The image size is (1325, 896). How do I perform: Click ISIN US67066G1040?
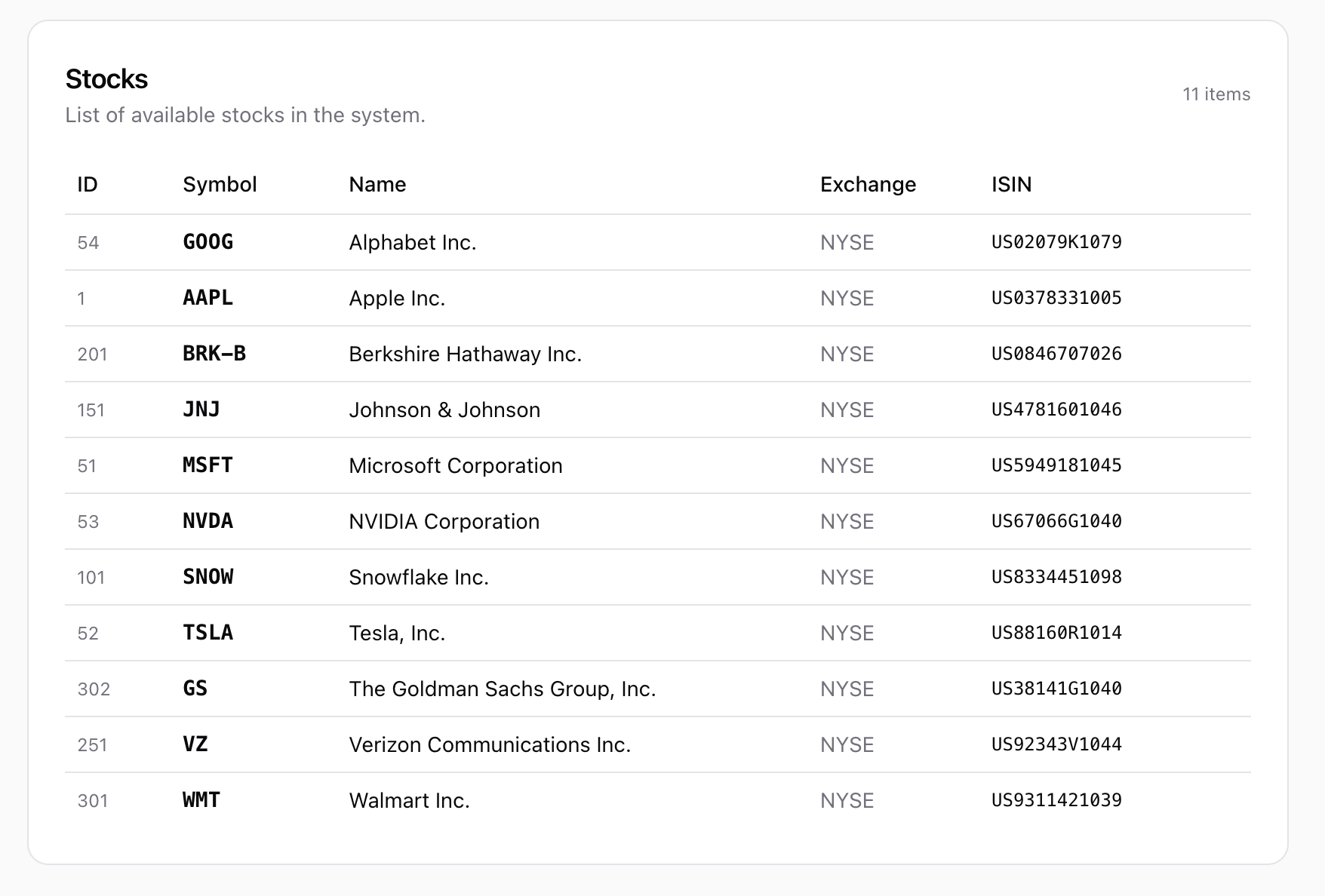[1056, 521]
